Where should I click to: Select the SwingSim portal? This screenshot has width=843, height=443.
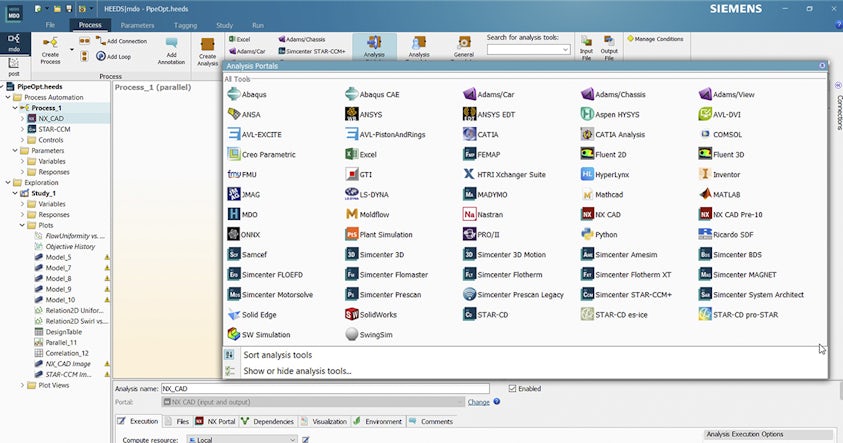369,334
